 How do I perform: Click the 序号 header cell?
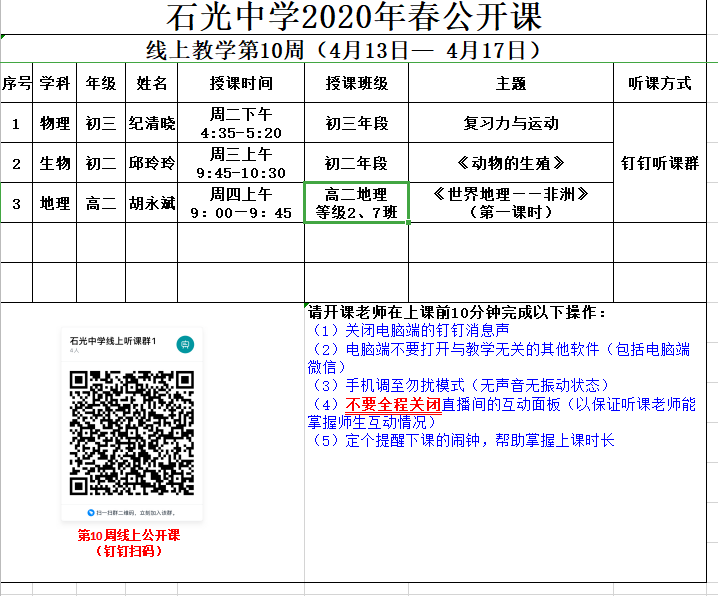point(16,83)
